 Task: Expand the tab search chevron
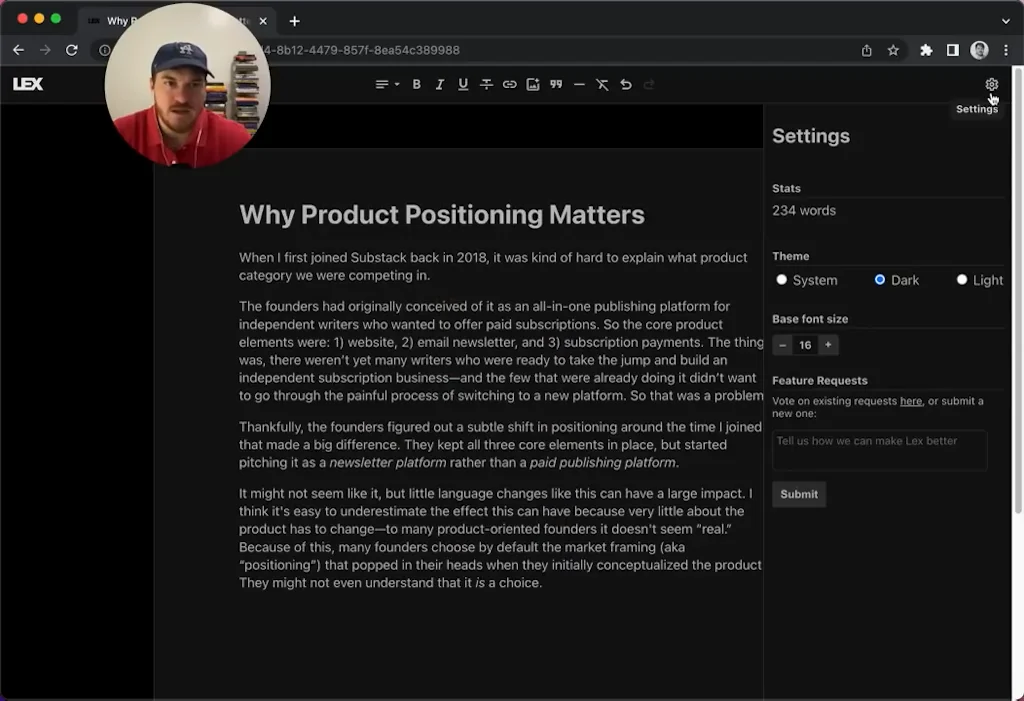click(1006, 21)
